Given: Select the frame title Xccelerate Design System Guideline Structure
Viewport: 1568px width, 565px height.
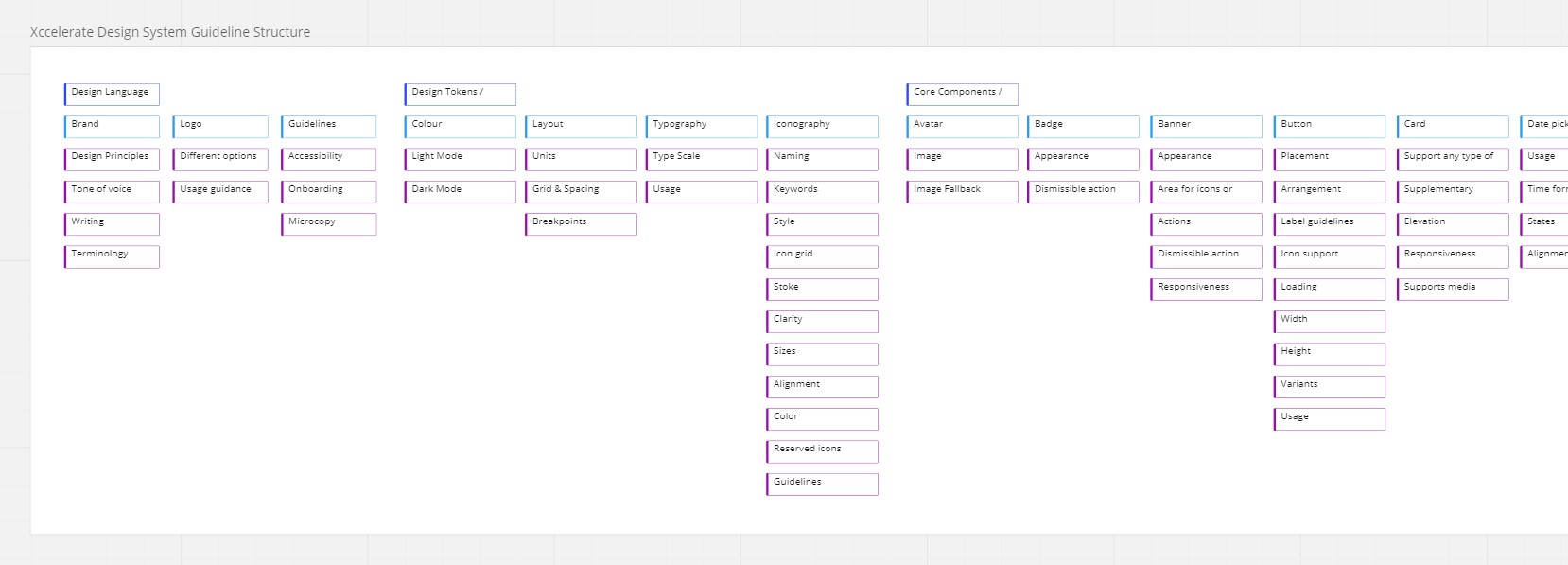Looking at the screenshot, I should click(170, 32).
